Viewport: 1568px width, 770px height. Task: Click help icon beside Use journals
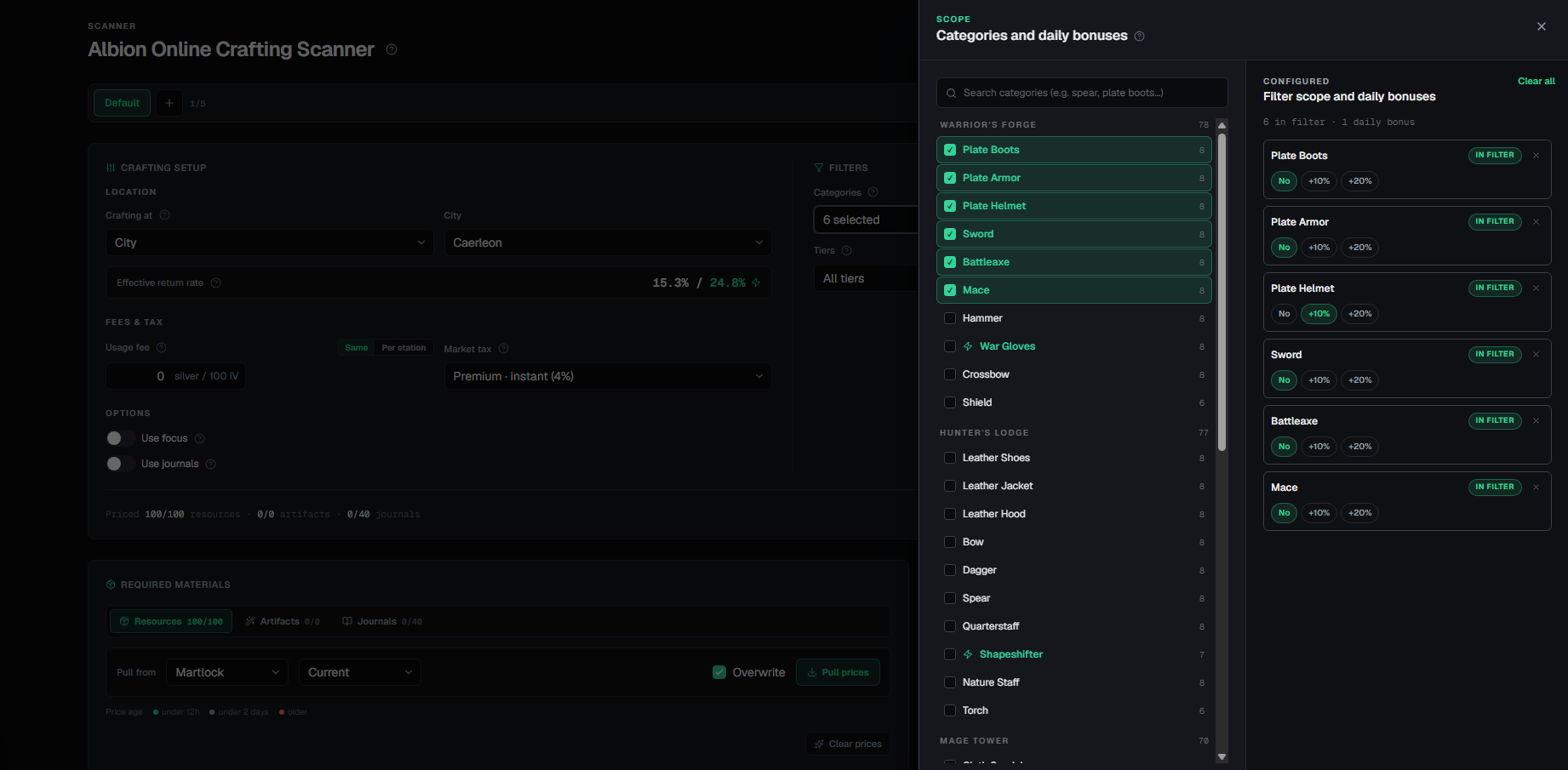[x=211, y=464]
